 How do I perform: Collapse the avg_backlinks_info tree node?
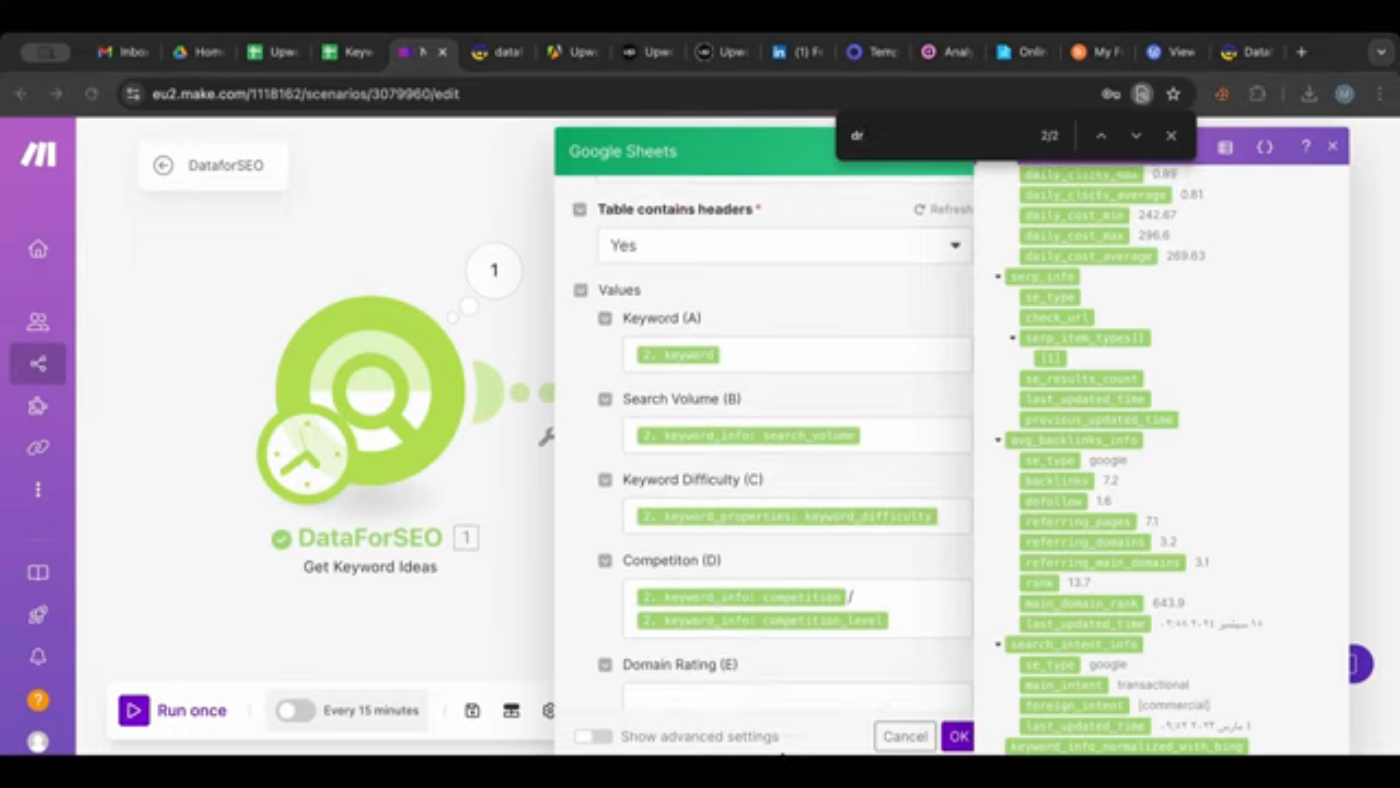click(x=998, y=440)
